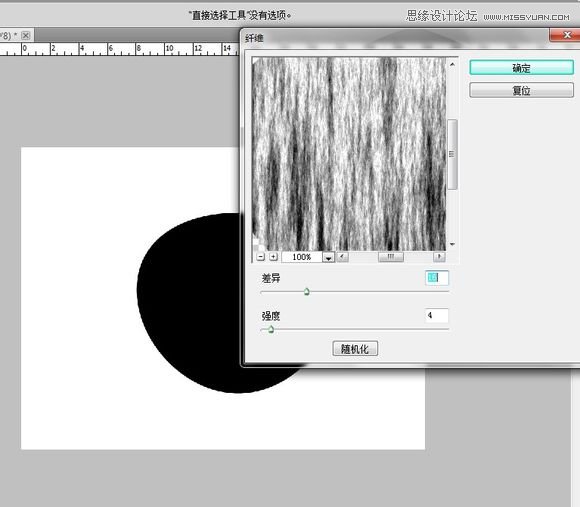Screen dimensions: 580x507
Task: Click the 复位 reset button
Action: 521,90
